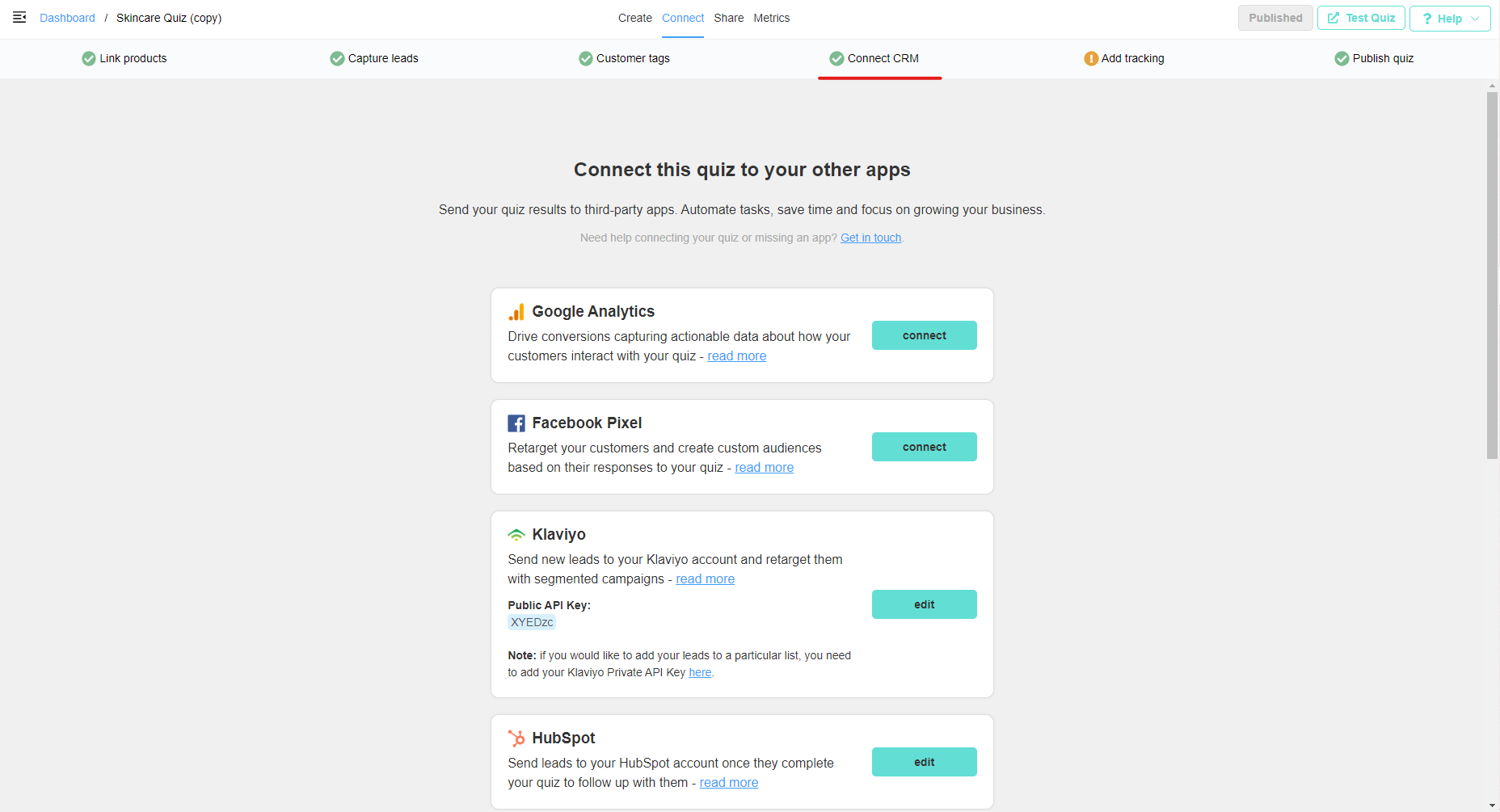
Task: Click the Klaviyo logo icon
Action: click(x=516, y=535)
